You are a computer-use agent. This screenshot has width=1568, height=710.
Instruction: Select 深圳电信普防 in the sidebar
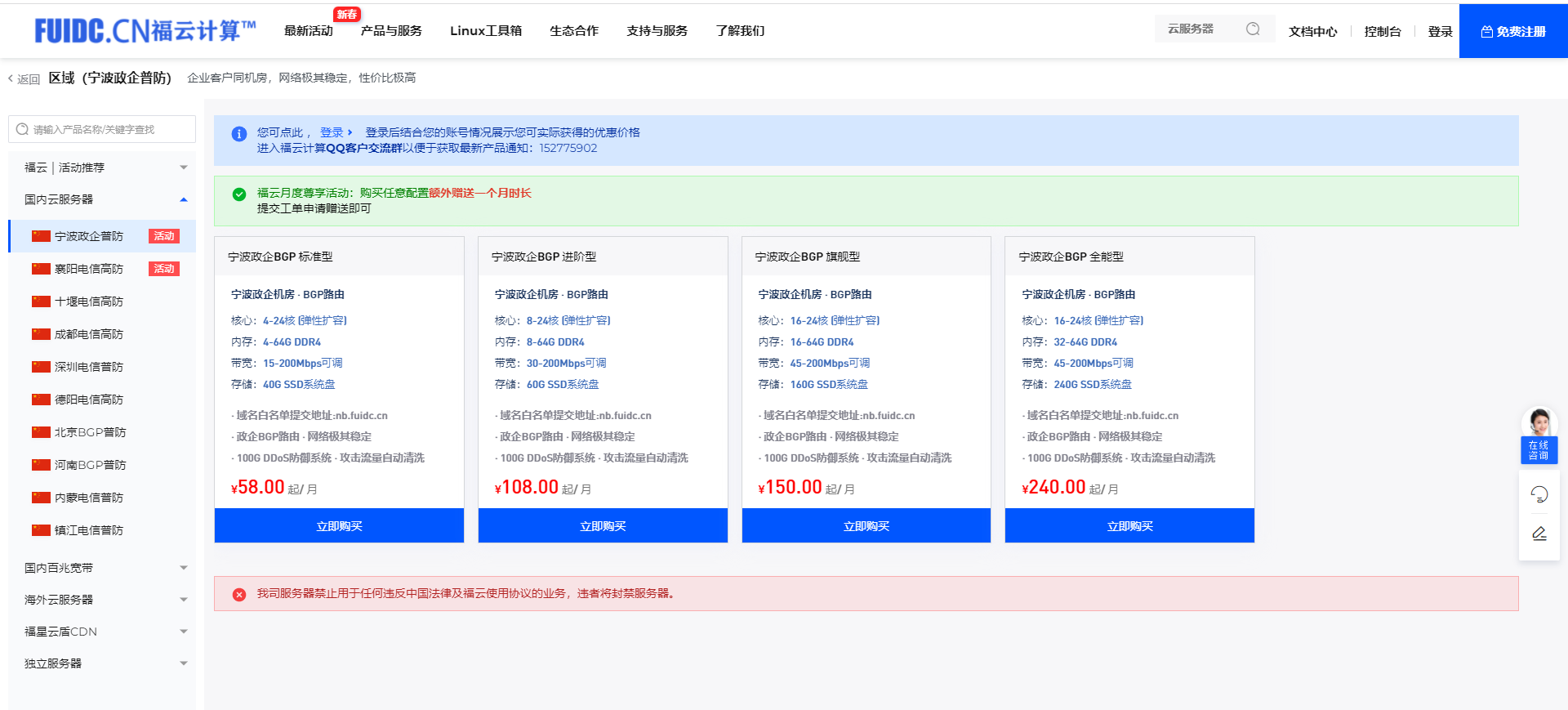[102, 367]
